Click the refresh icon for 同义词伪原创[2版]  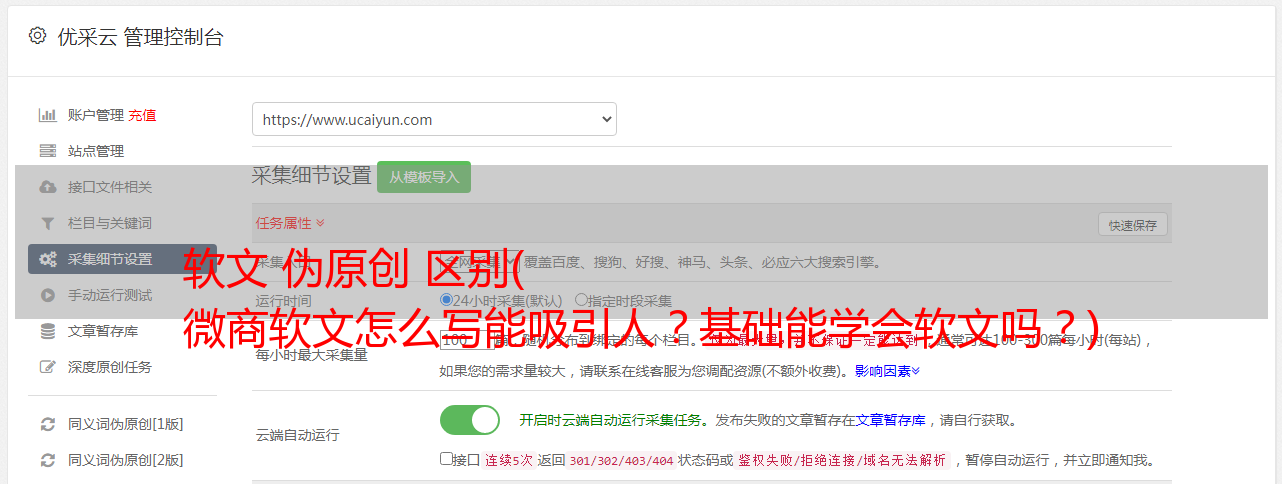tap(47, 460)
